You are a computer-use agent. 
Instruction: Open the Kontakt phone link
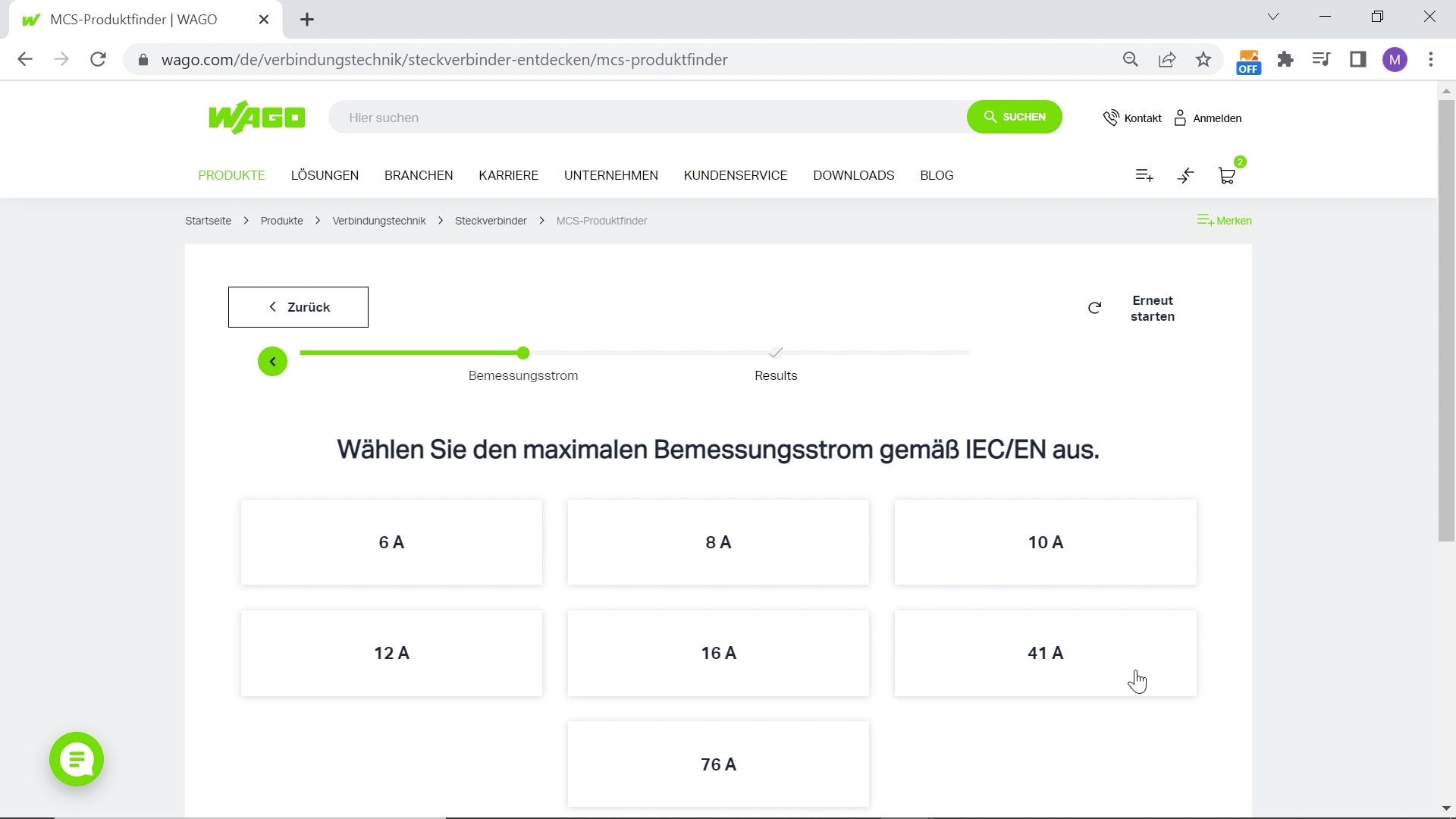pos(1131,118)
